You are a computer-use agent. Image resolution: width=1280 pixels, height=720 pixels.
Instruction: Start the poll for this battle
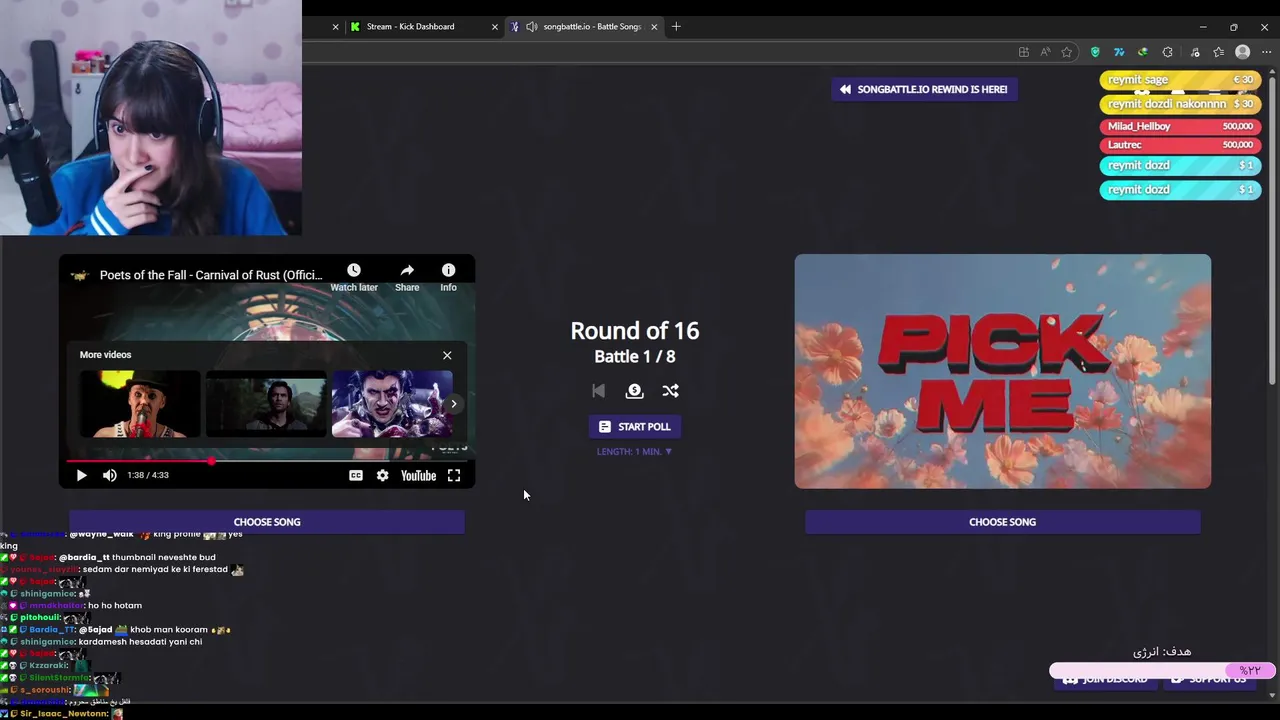[634, 427]
